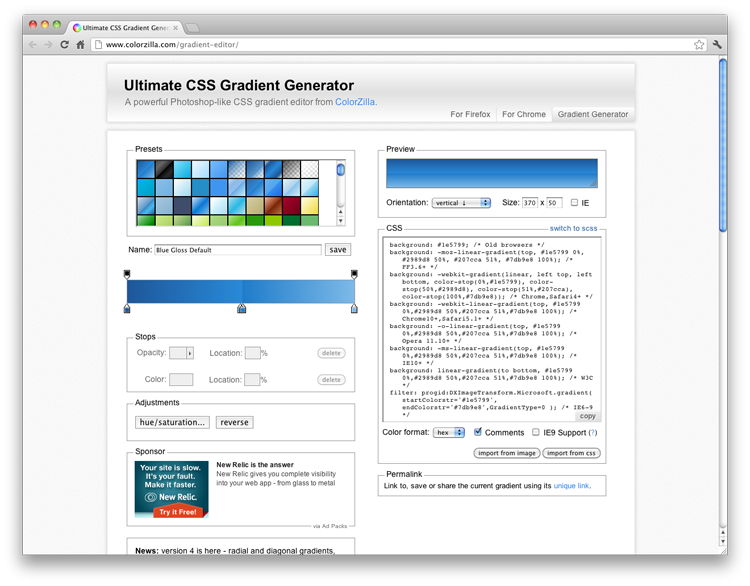Bookmark the page with the star icon

pyautogui.click(x=699, y=44)
